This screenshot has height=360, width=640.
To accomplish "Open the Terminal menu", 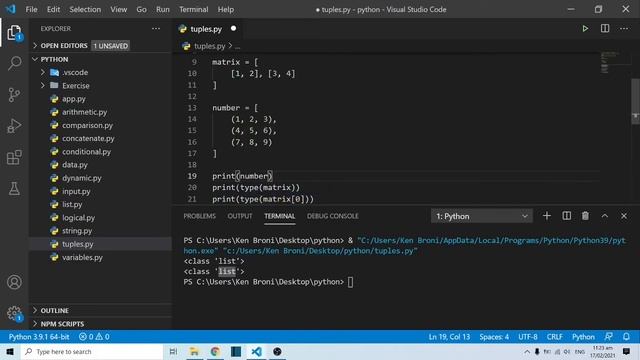I will click(193, 9).
